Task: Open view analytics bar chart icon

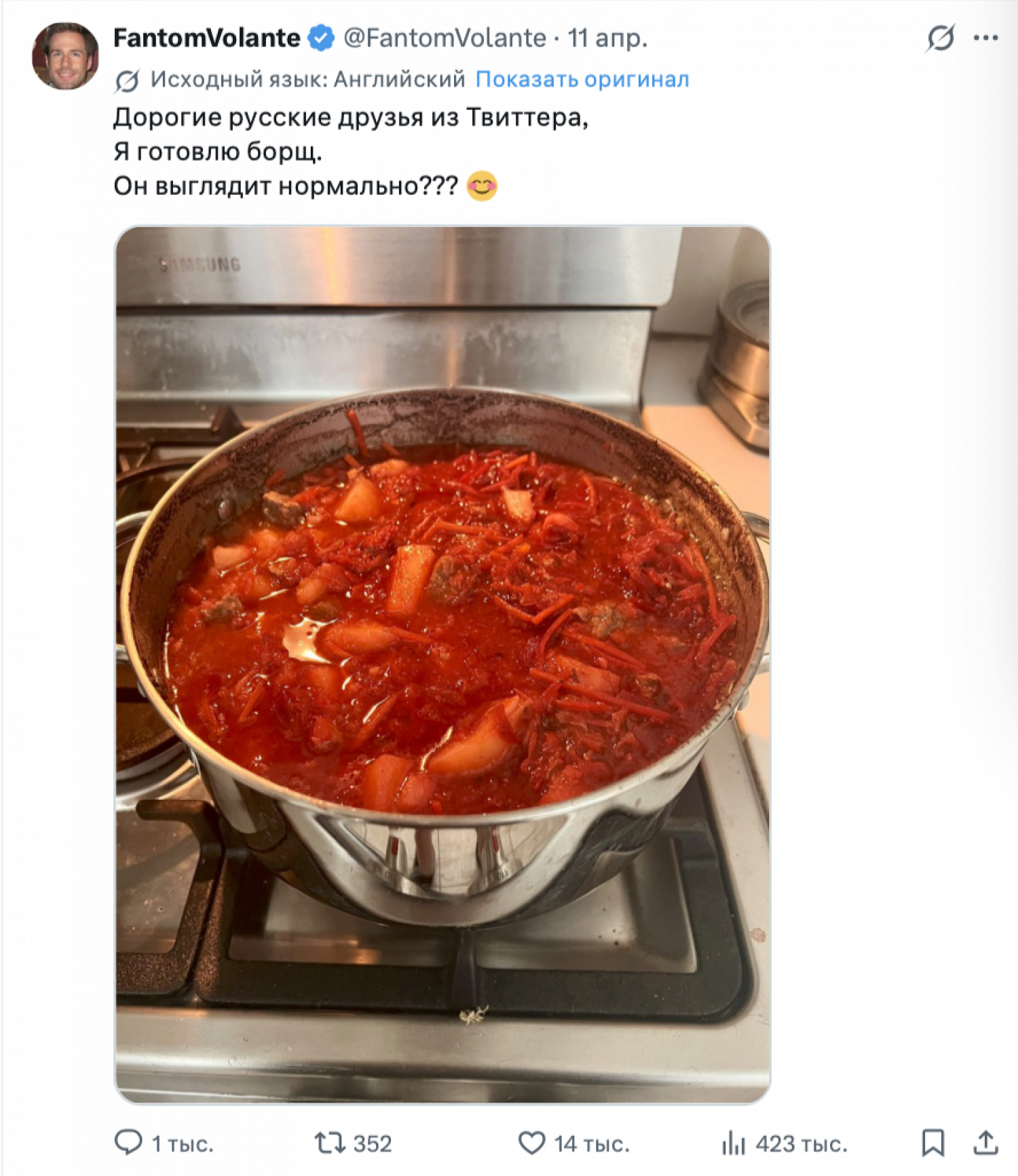Action: point(733,1143)
